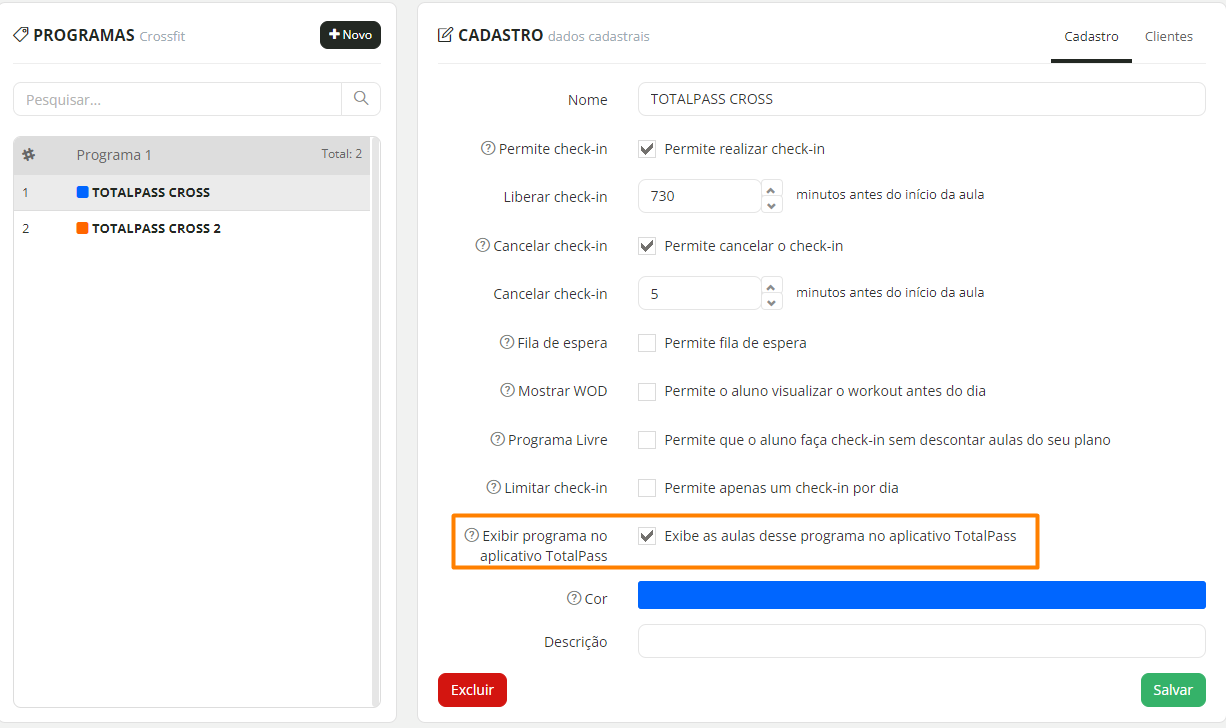Image resolution: width=1226 pixels, height=728 pixels.
Task: Select TOTALPASS CROSS 2 in program list
Action: pos(191,228)
